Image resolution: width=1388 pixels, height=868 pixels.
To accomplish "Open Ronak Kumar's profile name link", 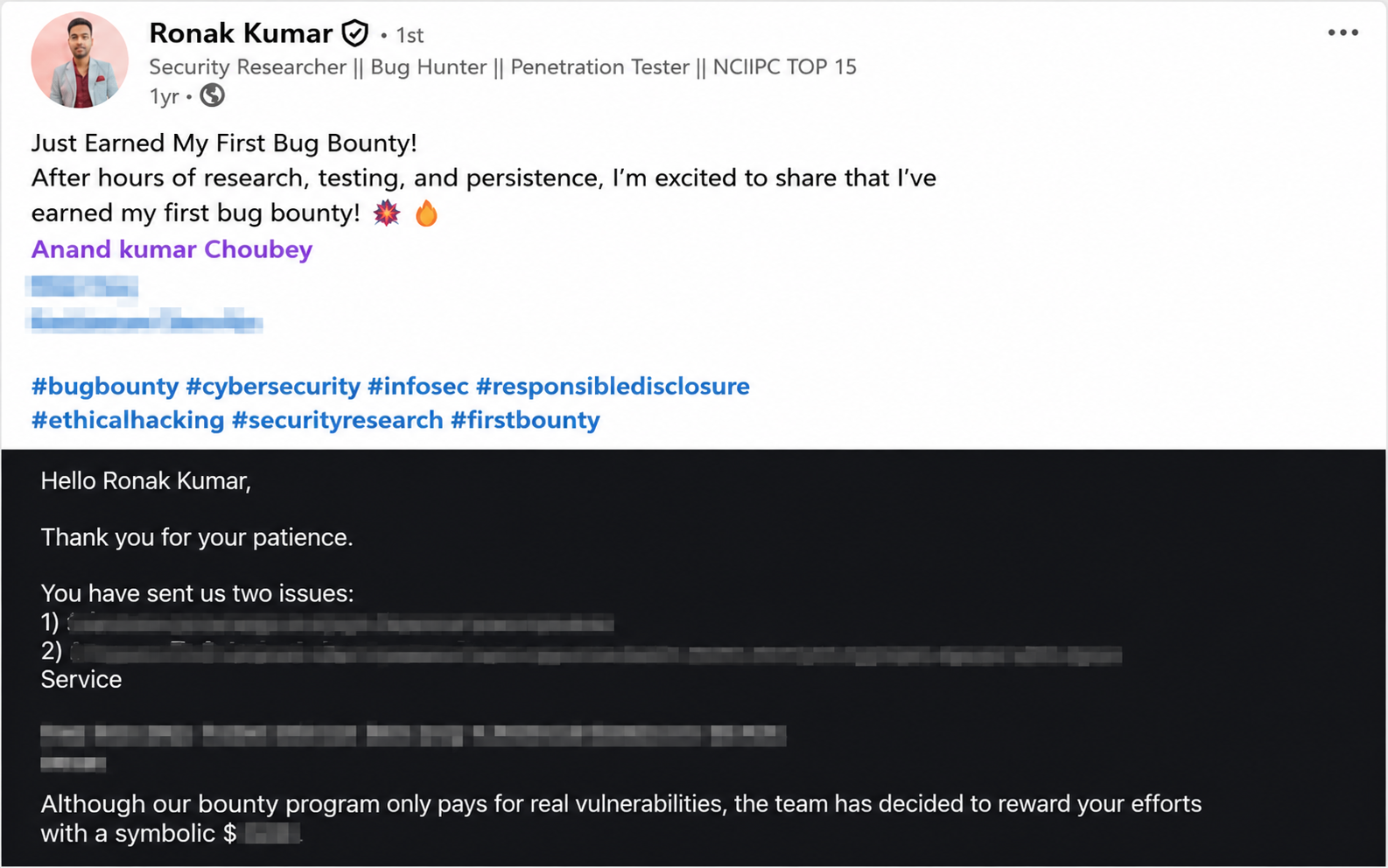I will pos(241,33).
